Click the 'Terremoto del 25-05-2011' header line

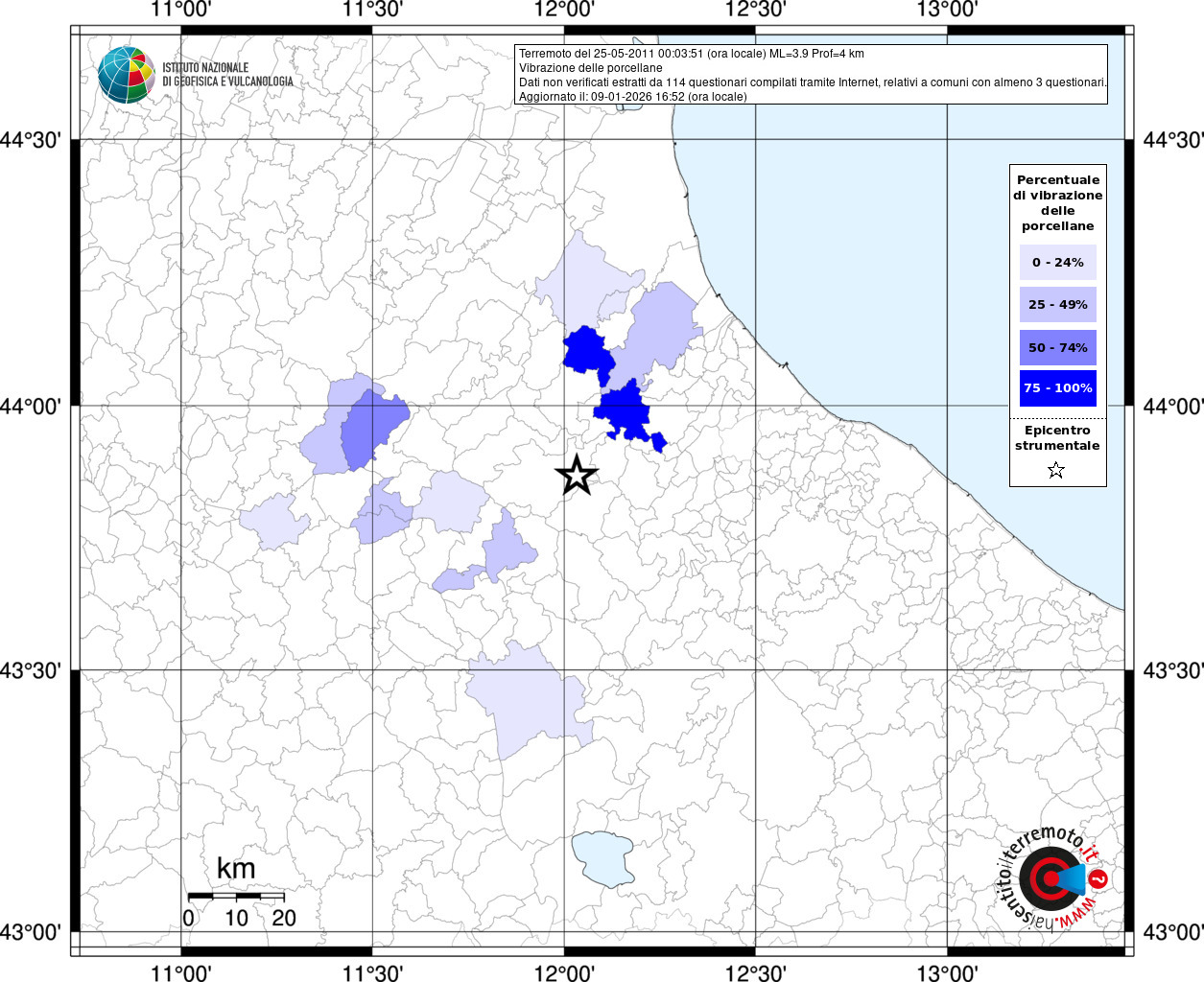(691, 54)
